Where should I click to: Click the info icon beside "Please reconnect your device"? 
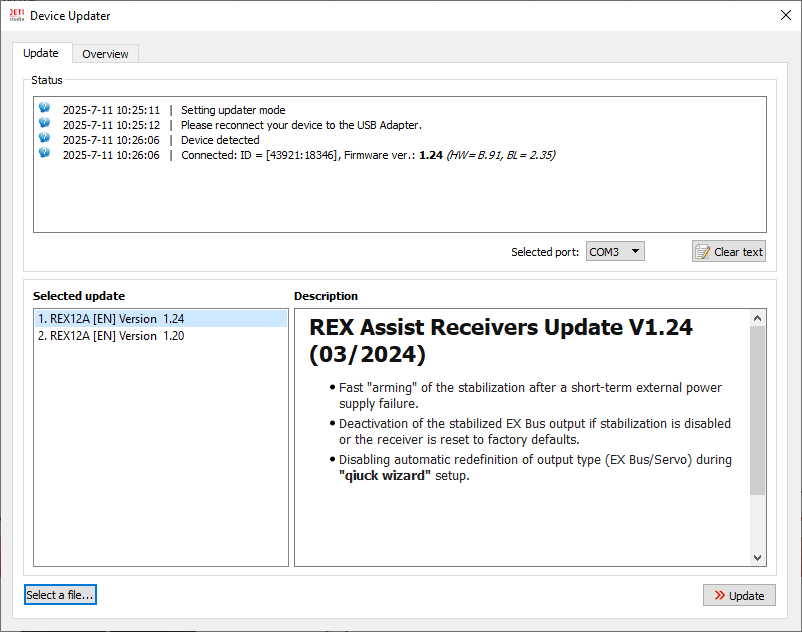pos(44,122)
